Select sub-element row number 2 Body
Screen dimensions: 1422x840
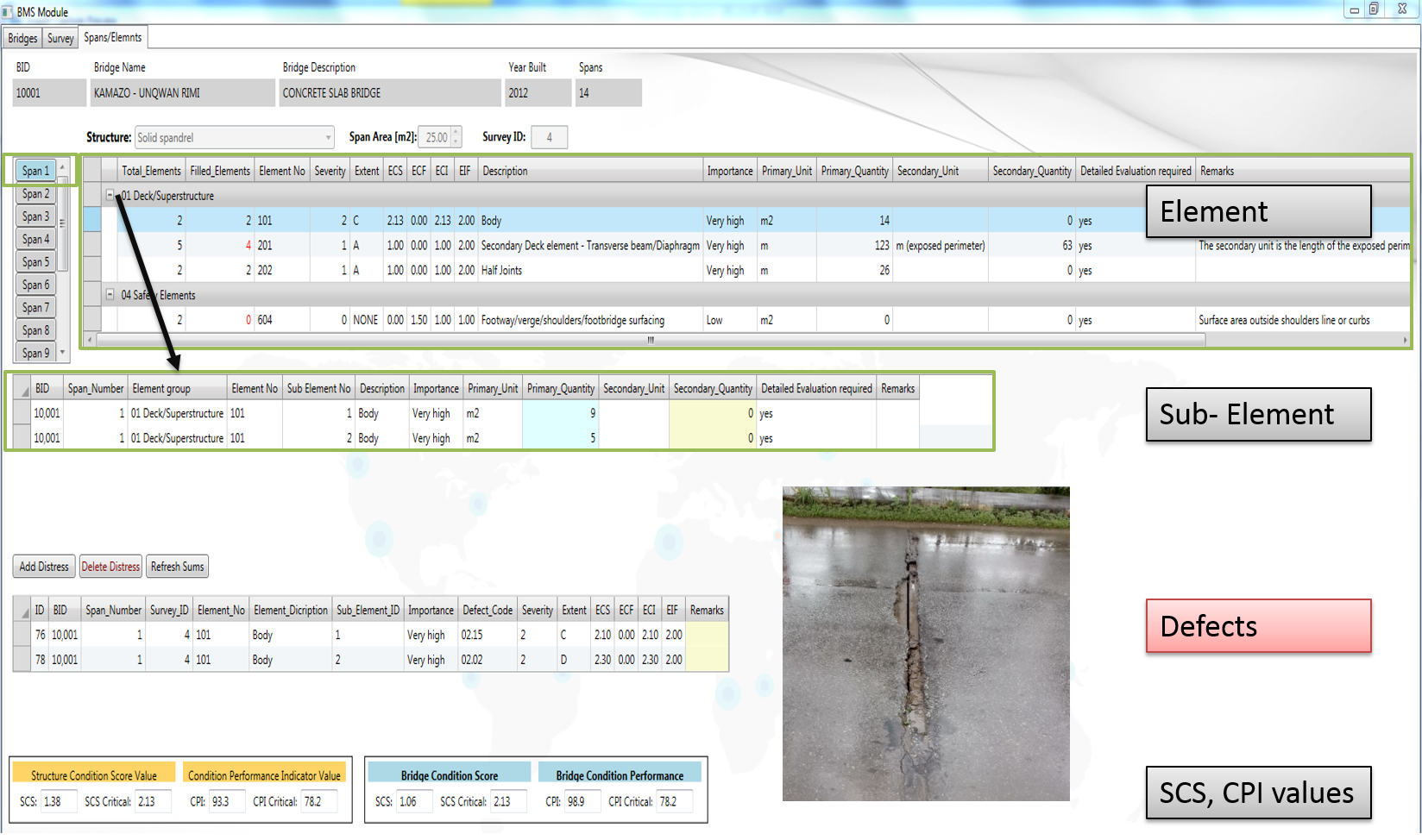pos(466,438)
